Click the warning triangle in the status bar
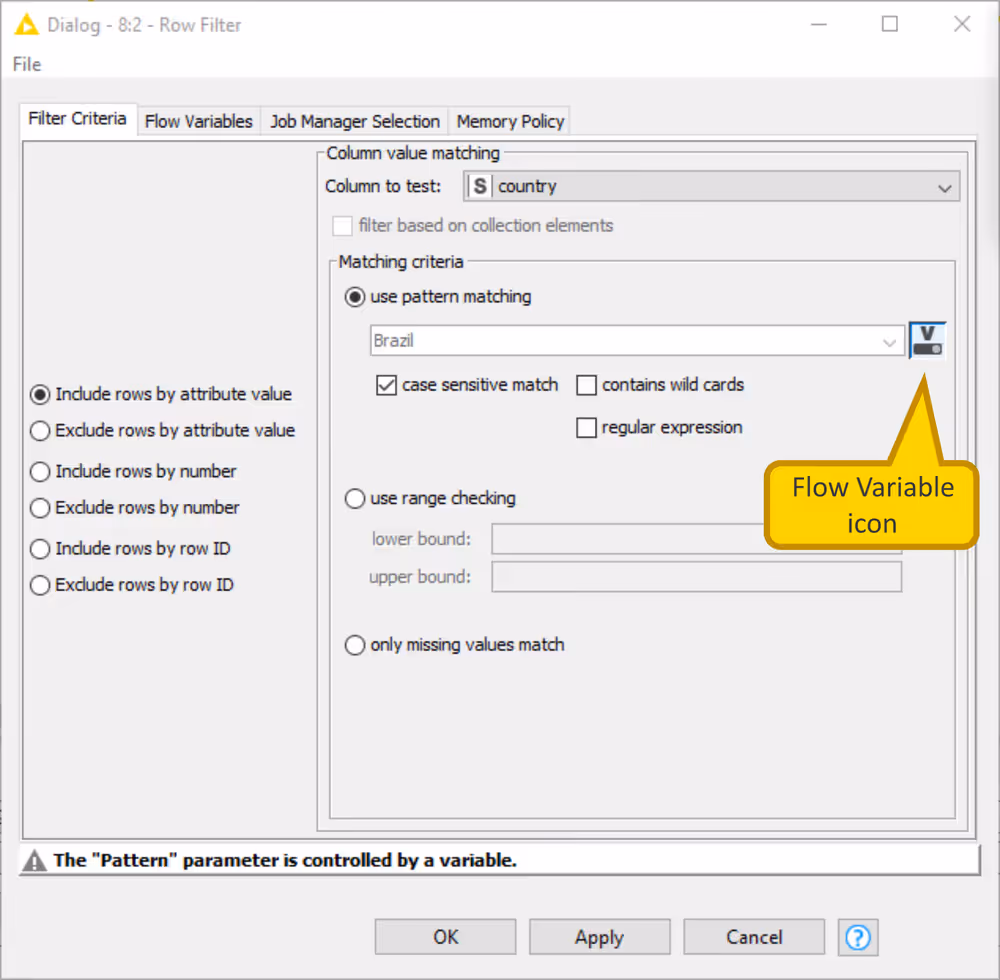Image resolution: width=1000 pixels, height=980 pixels. point(33,859)
